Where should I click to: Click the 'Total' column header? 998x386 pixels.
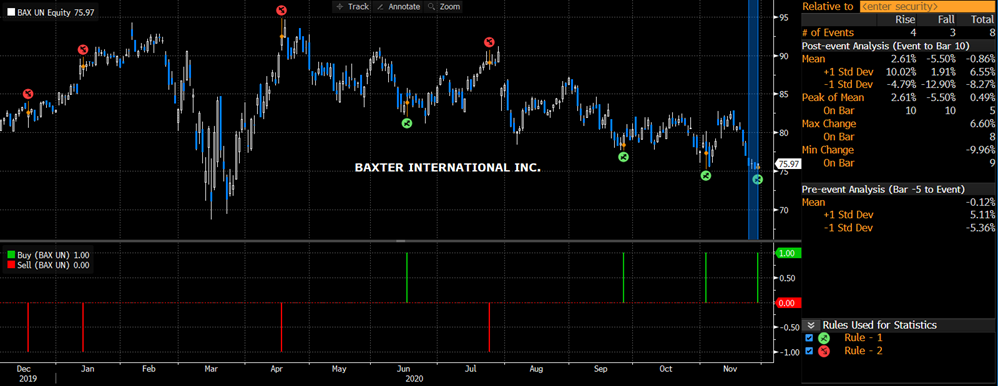tap(981, 20)
